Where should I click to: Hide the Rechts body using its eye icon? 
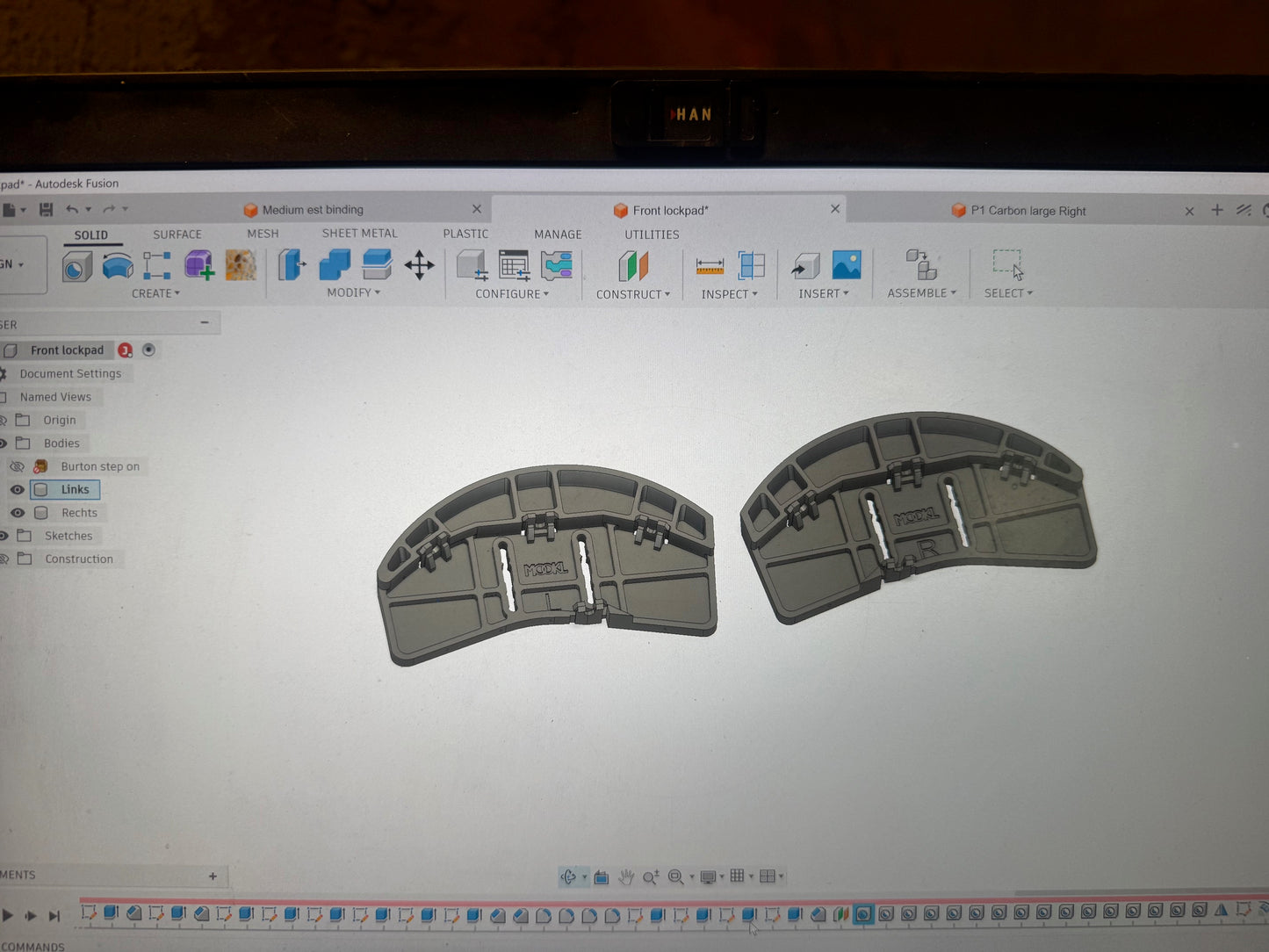(x=17, y=512)
